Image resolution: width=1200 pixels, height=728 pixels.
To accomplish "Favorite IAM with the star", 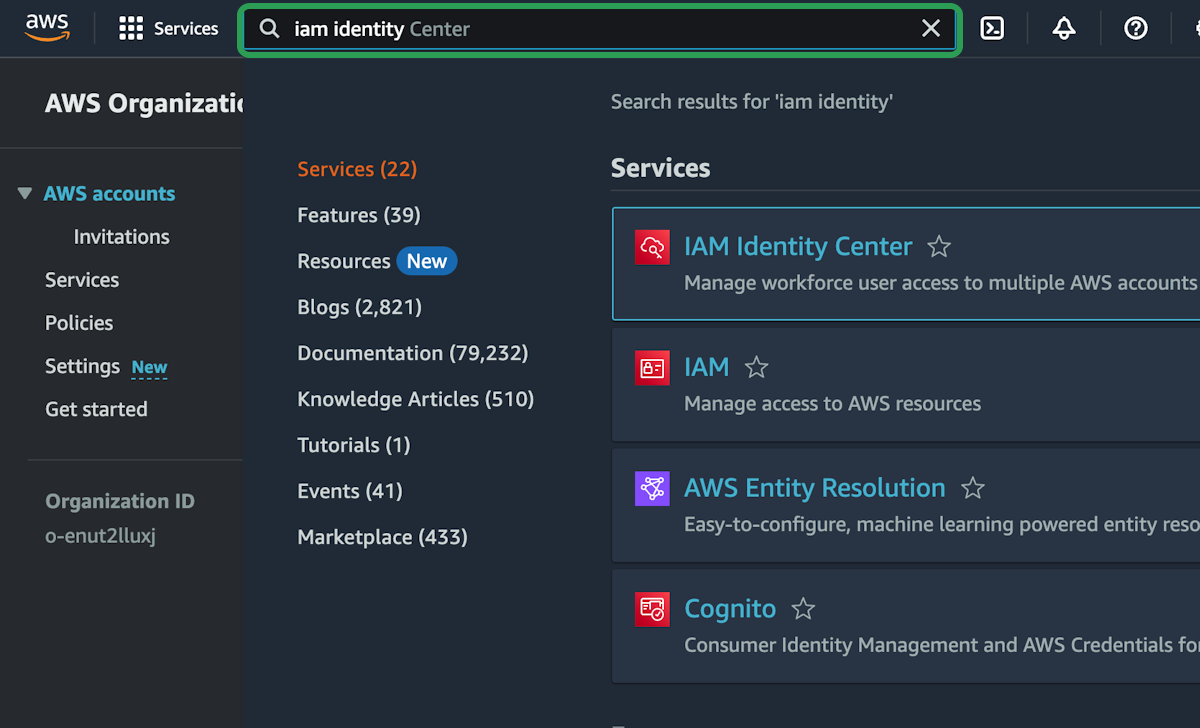I will [x=757, y=368].
